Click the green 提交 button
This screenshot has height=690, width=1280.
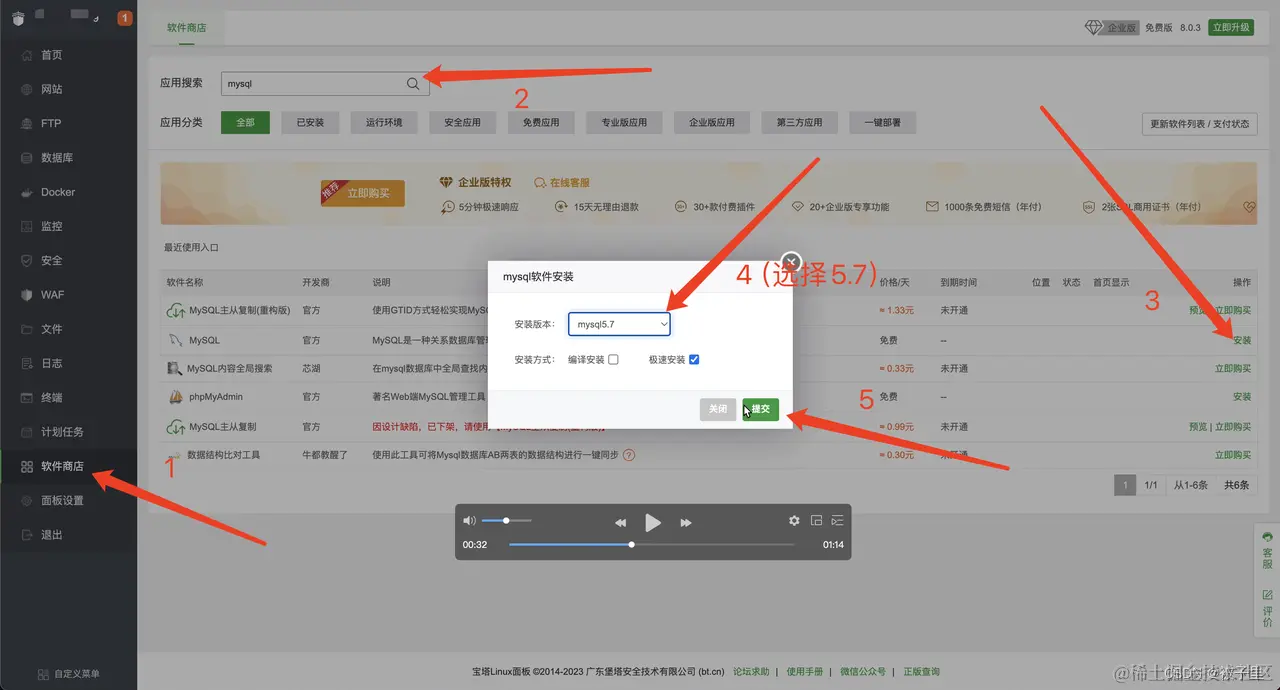click(x=760, y=409)
